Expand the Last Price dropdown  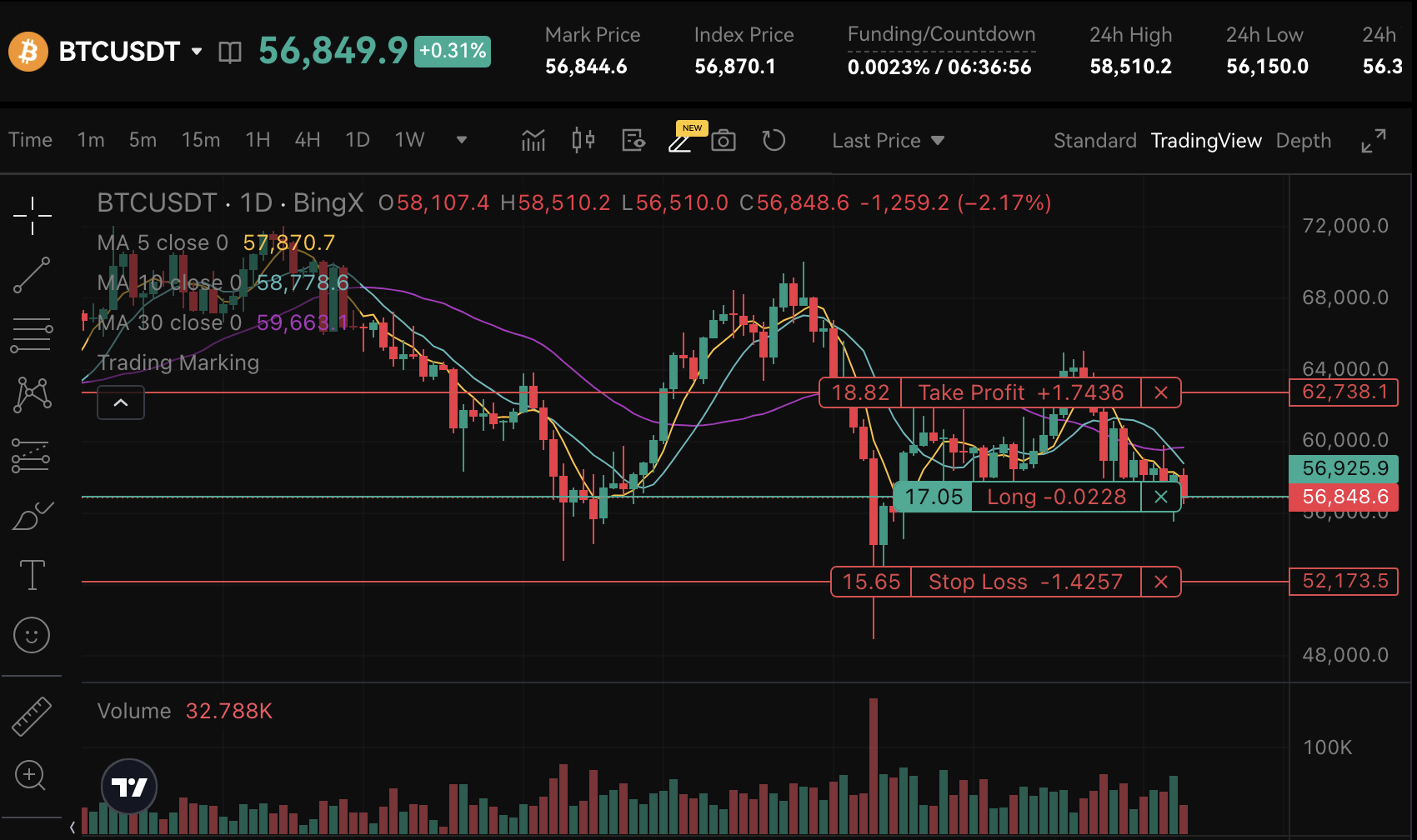[888, 141]
